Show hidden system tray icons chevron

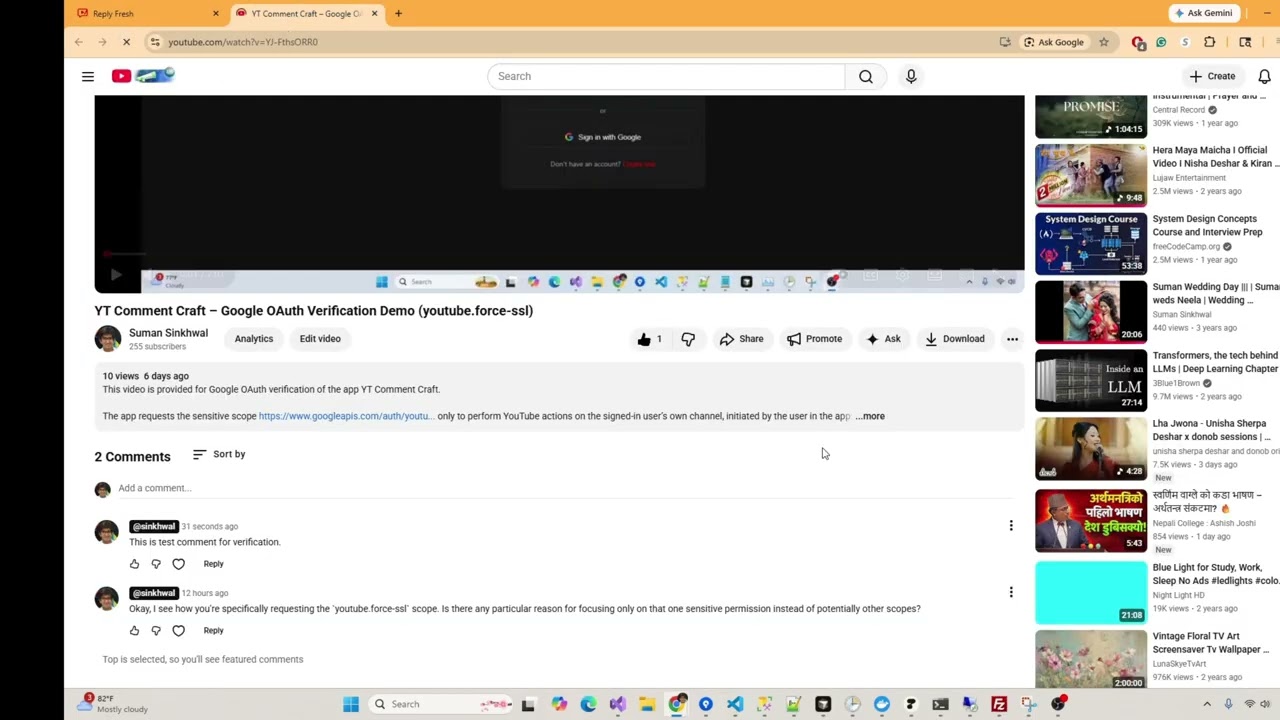tap(1206, 704)
